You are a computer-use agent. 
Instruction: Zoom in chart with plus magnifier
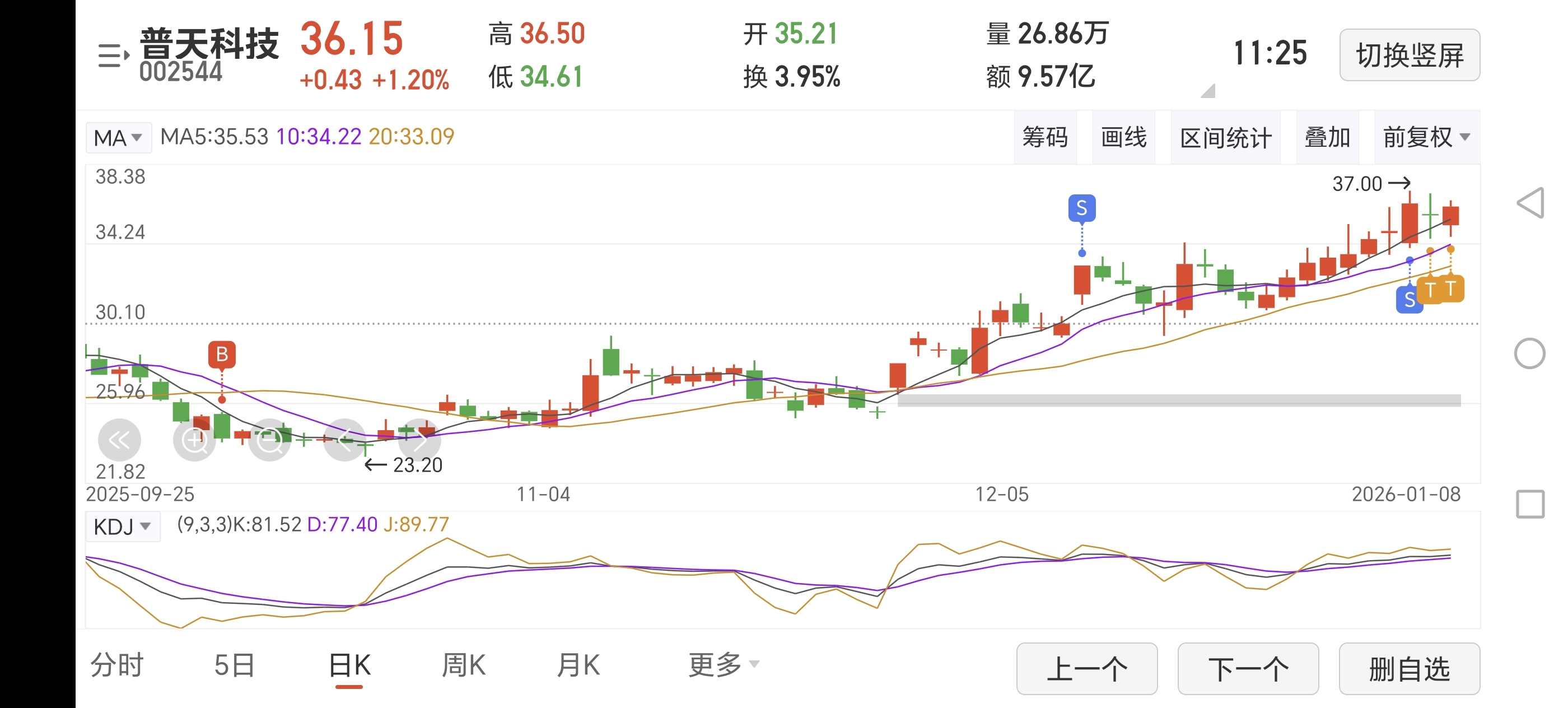195,440
